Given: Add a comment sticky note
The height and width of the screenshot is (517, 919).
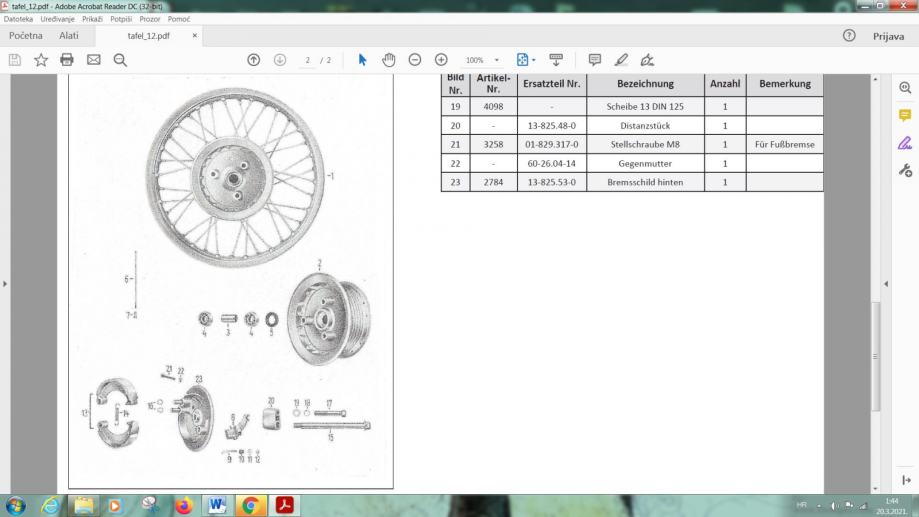Looking at the screenshot, I should click(595, 60).
